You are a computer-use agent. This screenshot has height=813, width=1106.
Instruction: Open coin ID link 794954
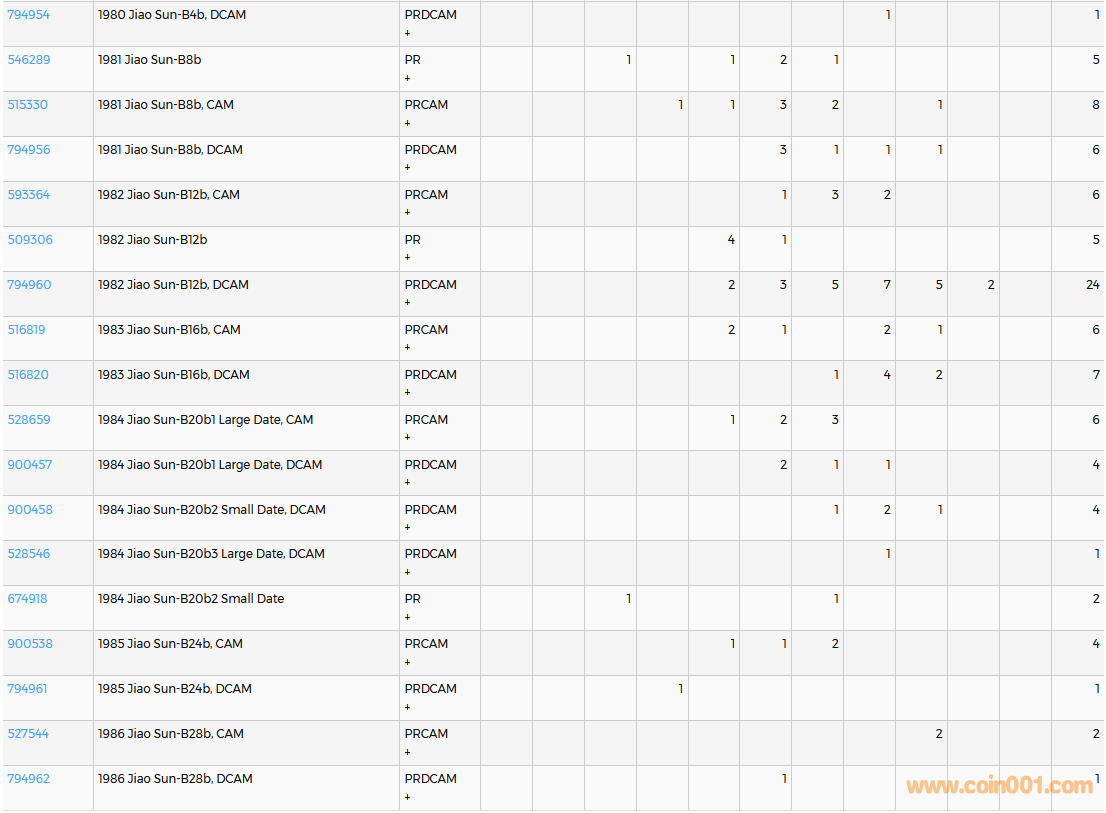click(x=28, y=15)
